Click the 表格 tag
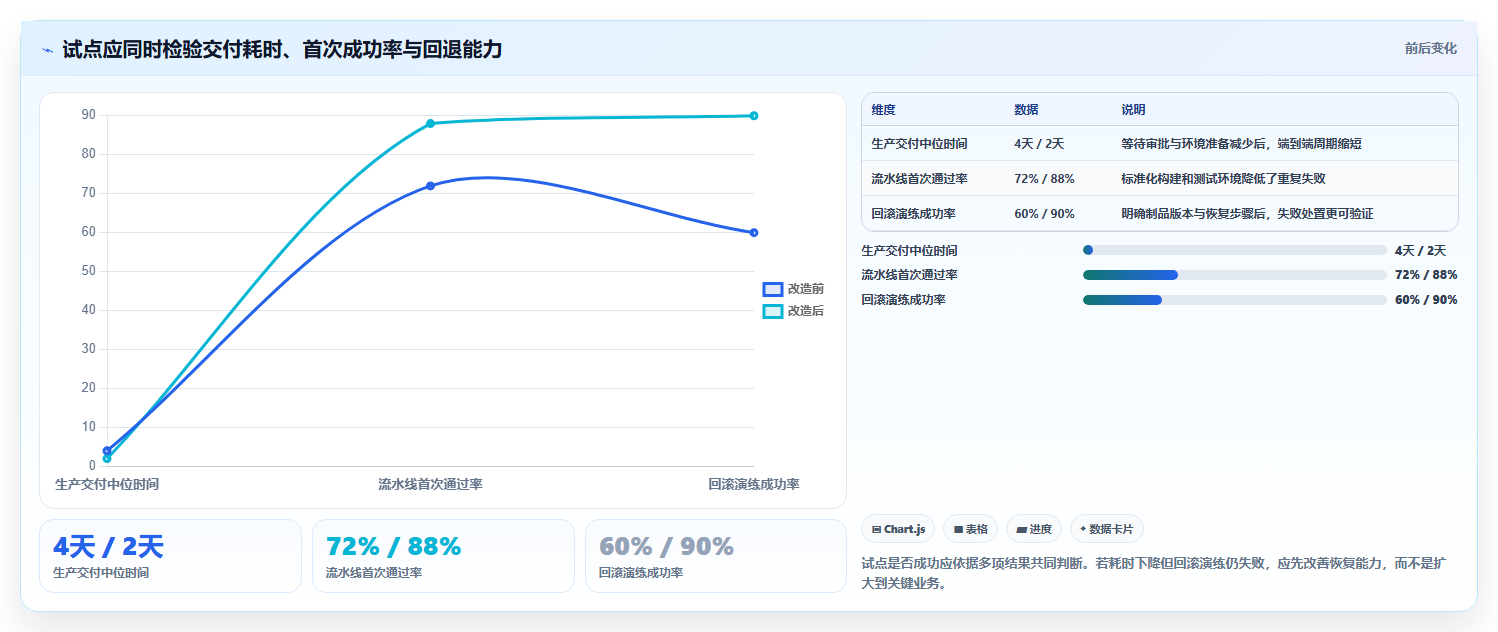The image size is (1498, 632). pyautogui.click(x=970, y=529)
